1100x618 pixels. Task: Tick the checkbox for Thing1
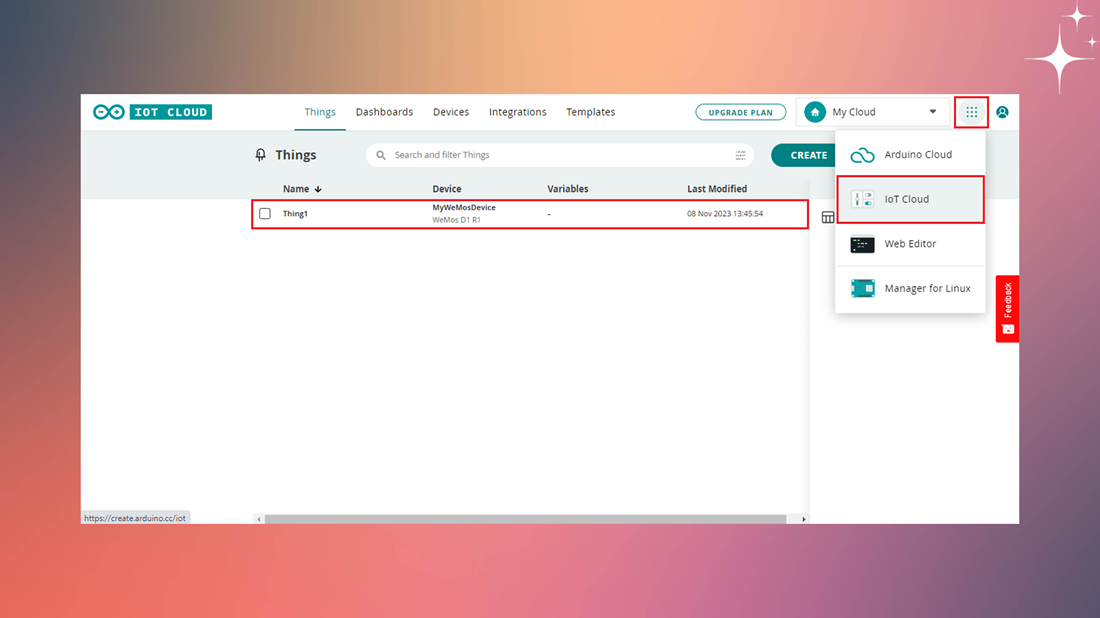[x=264, y=213]
